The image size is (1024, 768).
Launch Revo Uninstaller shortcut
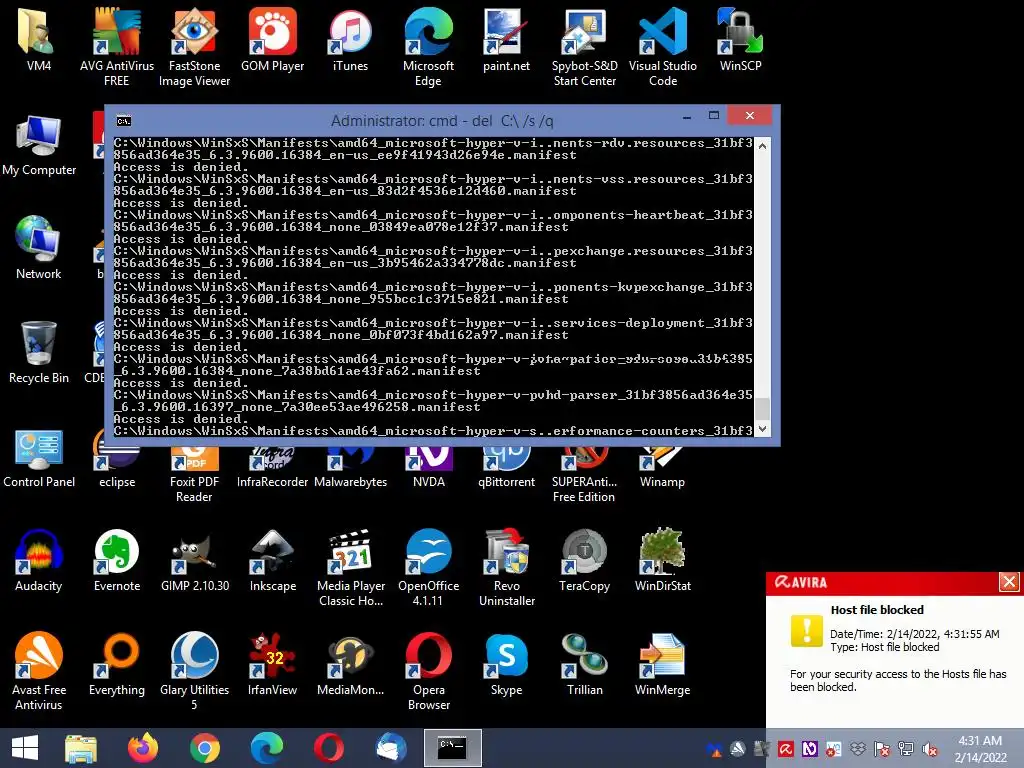point(507,567)
